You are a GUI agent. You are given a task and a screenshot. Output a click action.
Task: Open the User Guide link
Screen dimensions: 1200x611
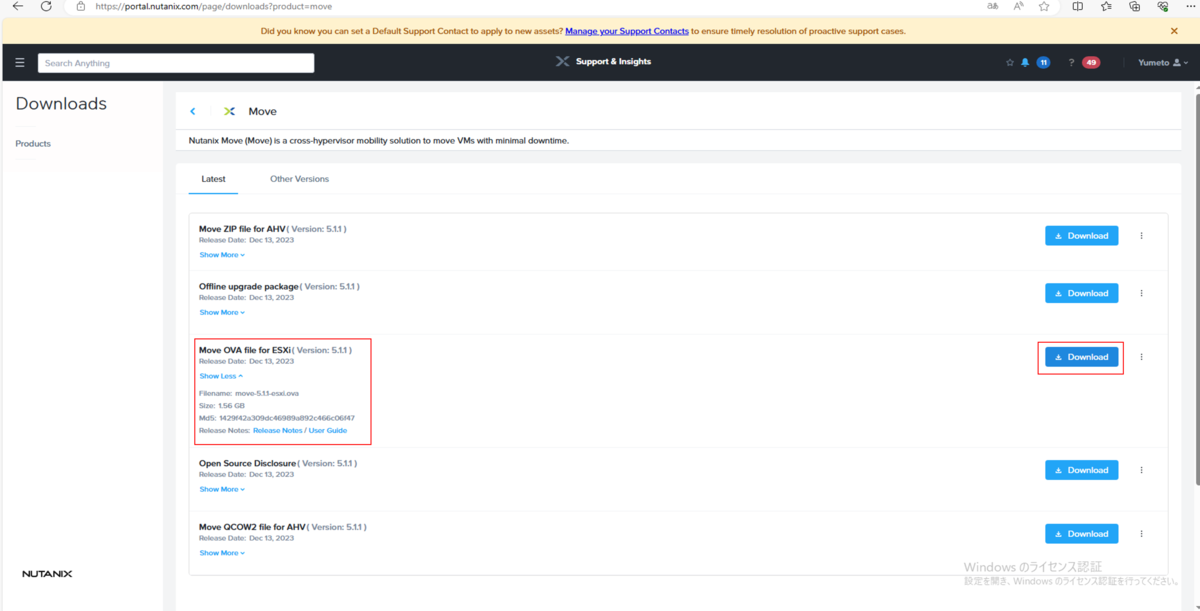(x=328, y=430)
